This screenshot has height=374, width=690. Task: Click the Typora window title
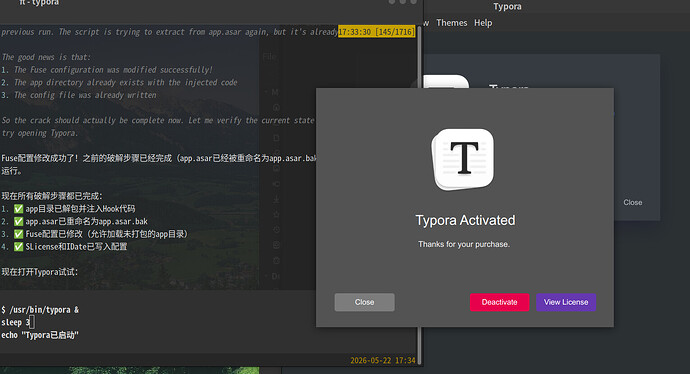[x=507, y=6]
